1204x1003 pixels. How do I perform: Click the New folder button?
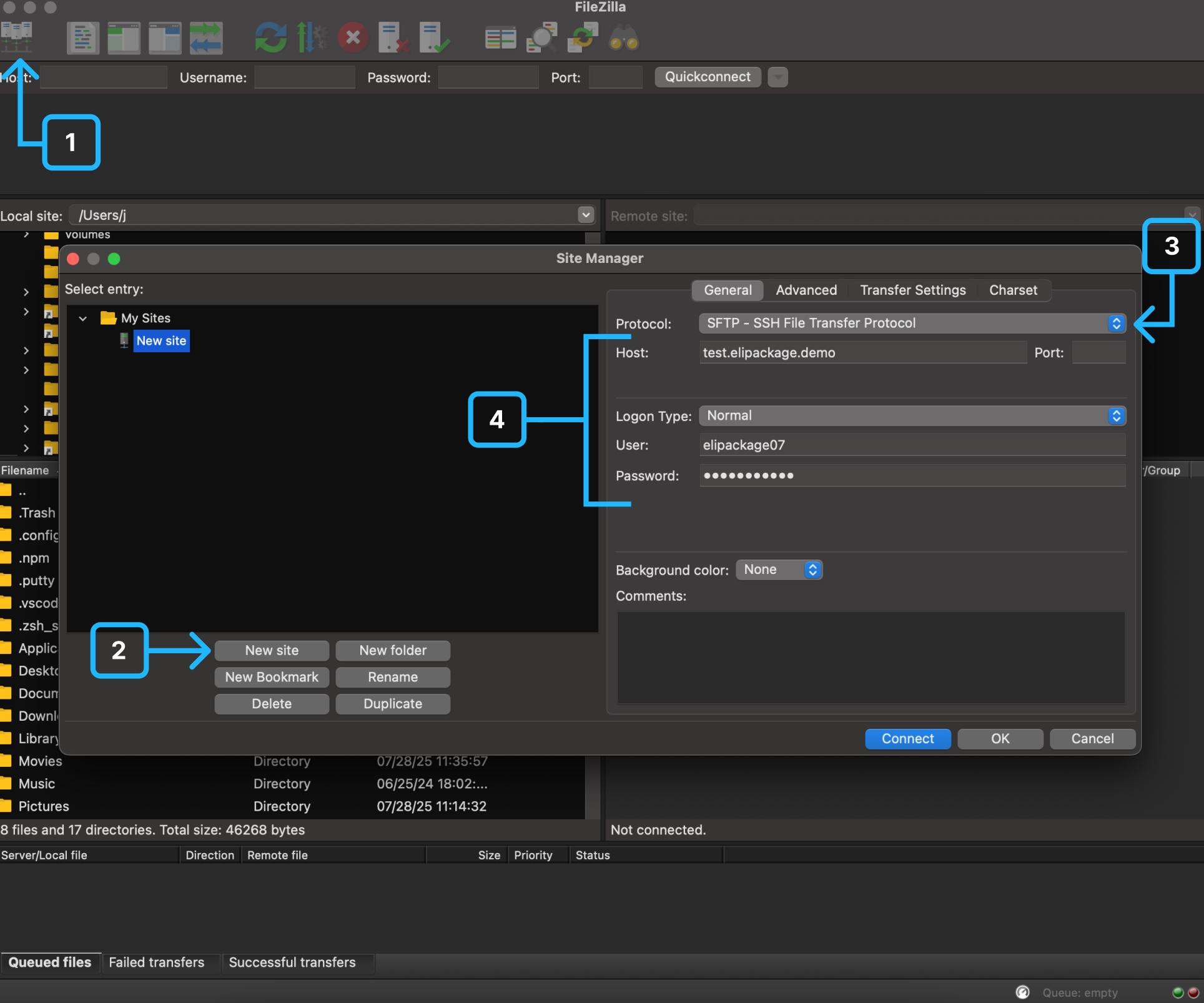tap(392, 651)
